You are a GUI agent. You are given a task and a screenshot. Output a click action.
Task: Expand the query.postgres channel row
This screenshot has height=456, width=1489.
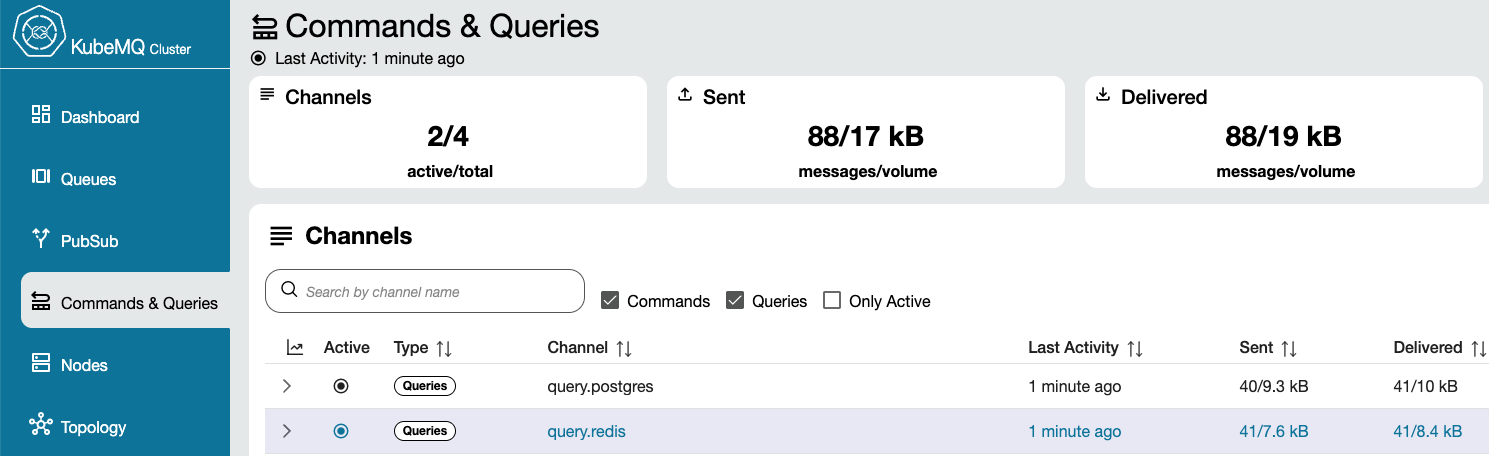point(287,386)
